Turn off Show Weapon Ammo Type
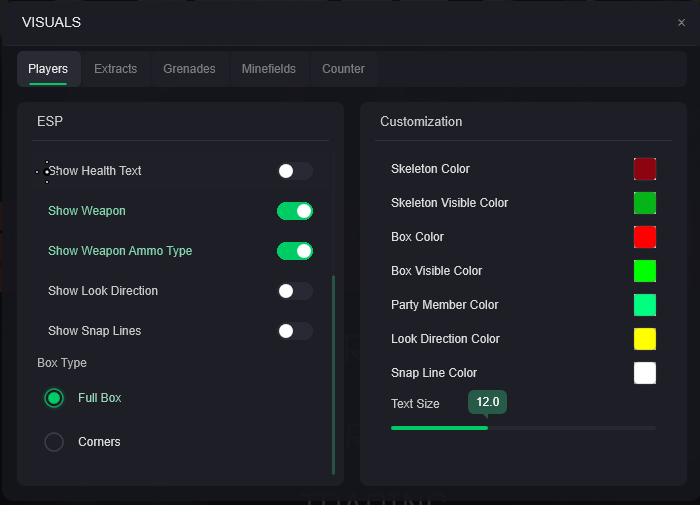The width and height of the screenshot is (700, 505). pyautogui.click(x=295, y=251)
